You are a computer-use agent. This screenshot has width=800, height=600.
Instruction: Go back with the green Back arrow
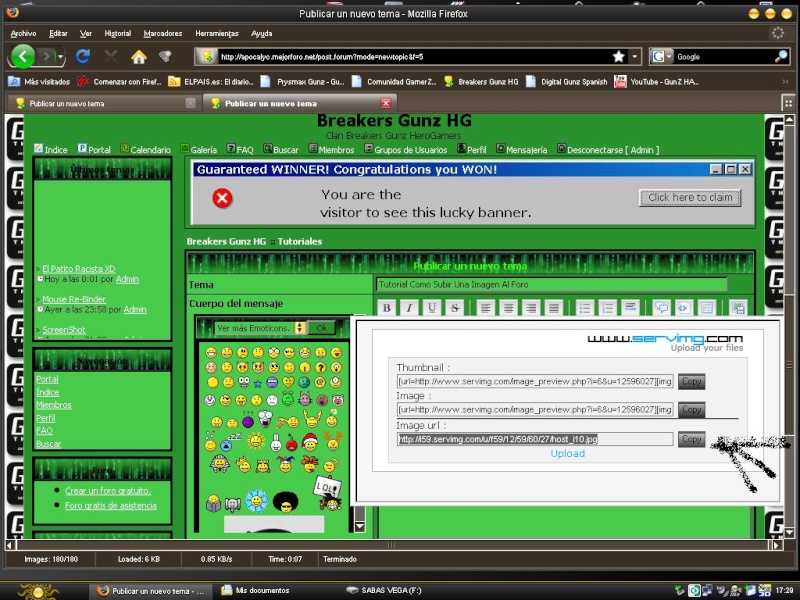pyautogui.click(x=23, y=56)
